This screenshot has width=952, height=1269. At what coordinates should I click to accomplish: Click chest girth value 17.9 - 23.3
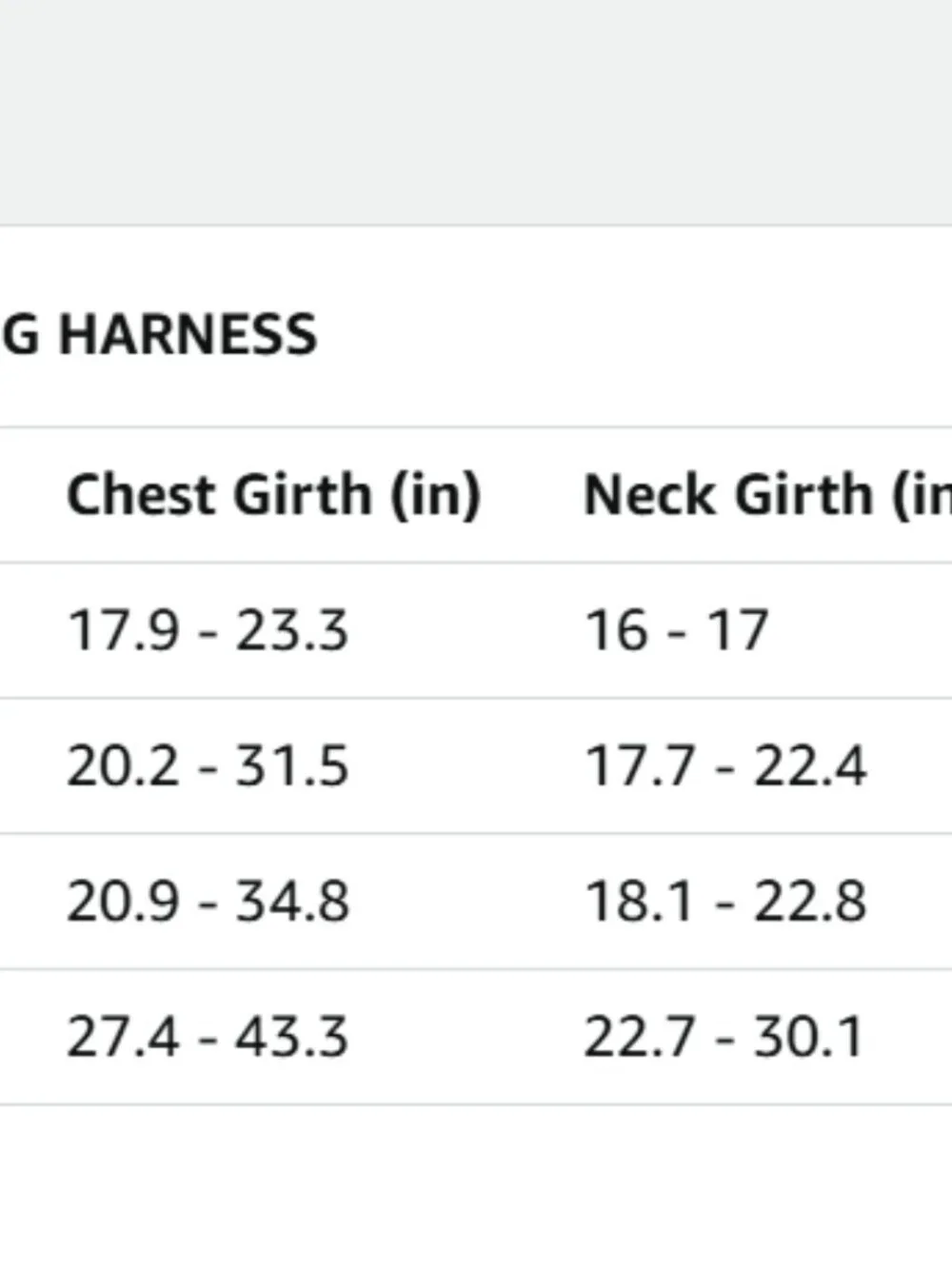click(208, 630)
